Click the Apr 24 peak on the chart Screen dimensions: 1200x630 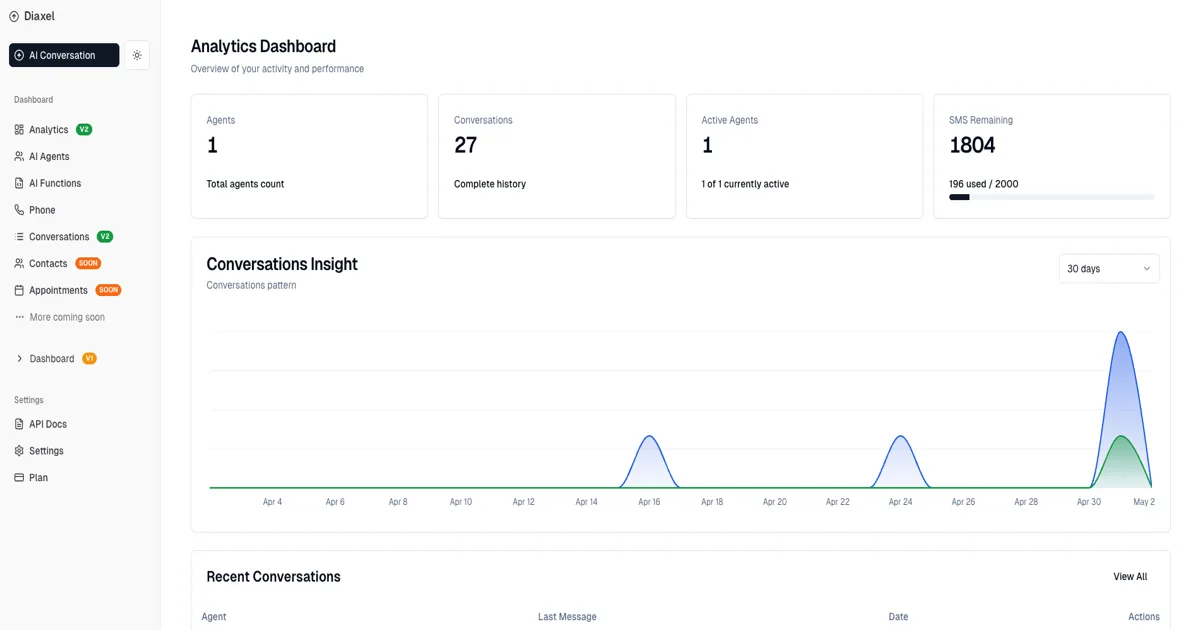pyautogui.click(x=901, y=438)
